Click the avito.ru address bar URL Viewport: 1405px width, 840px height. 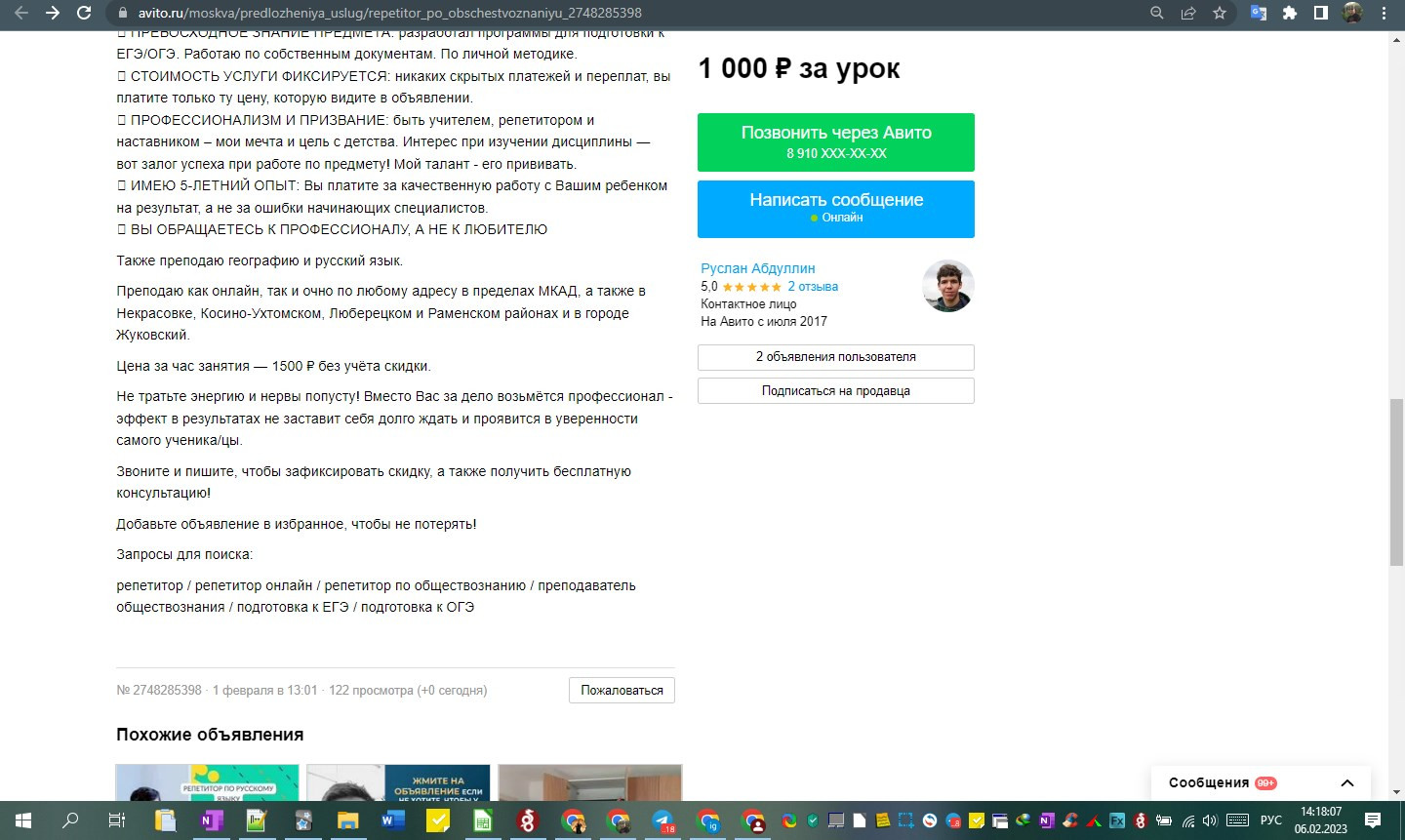tap(389, 13)
